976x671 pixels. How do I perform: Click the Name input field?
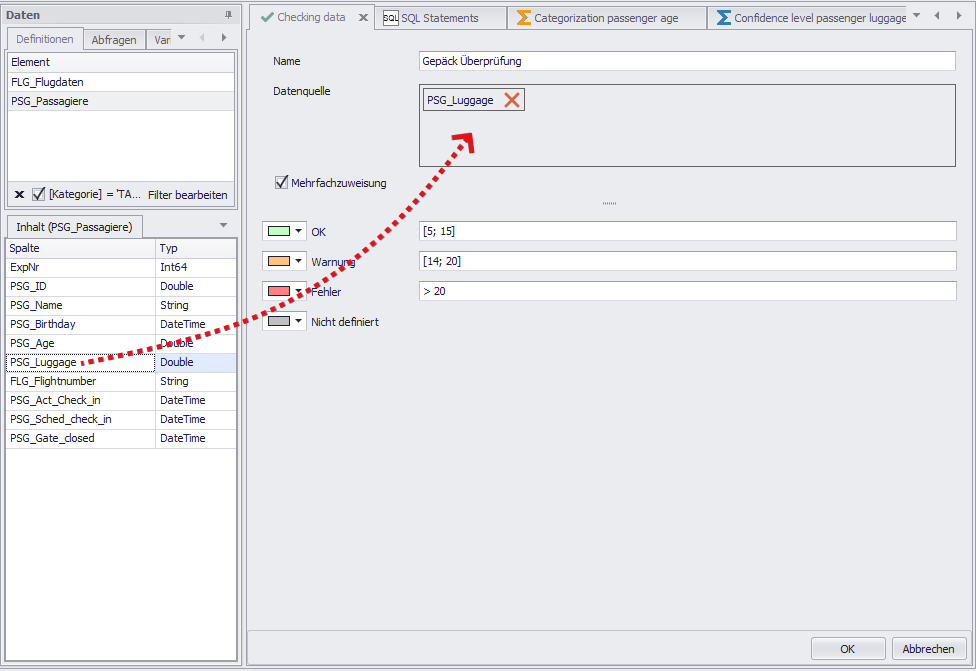[x=687, y=61]
